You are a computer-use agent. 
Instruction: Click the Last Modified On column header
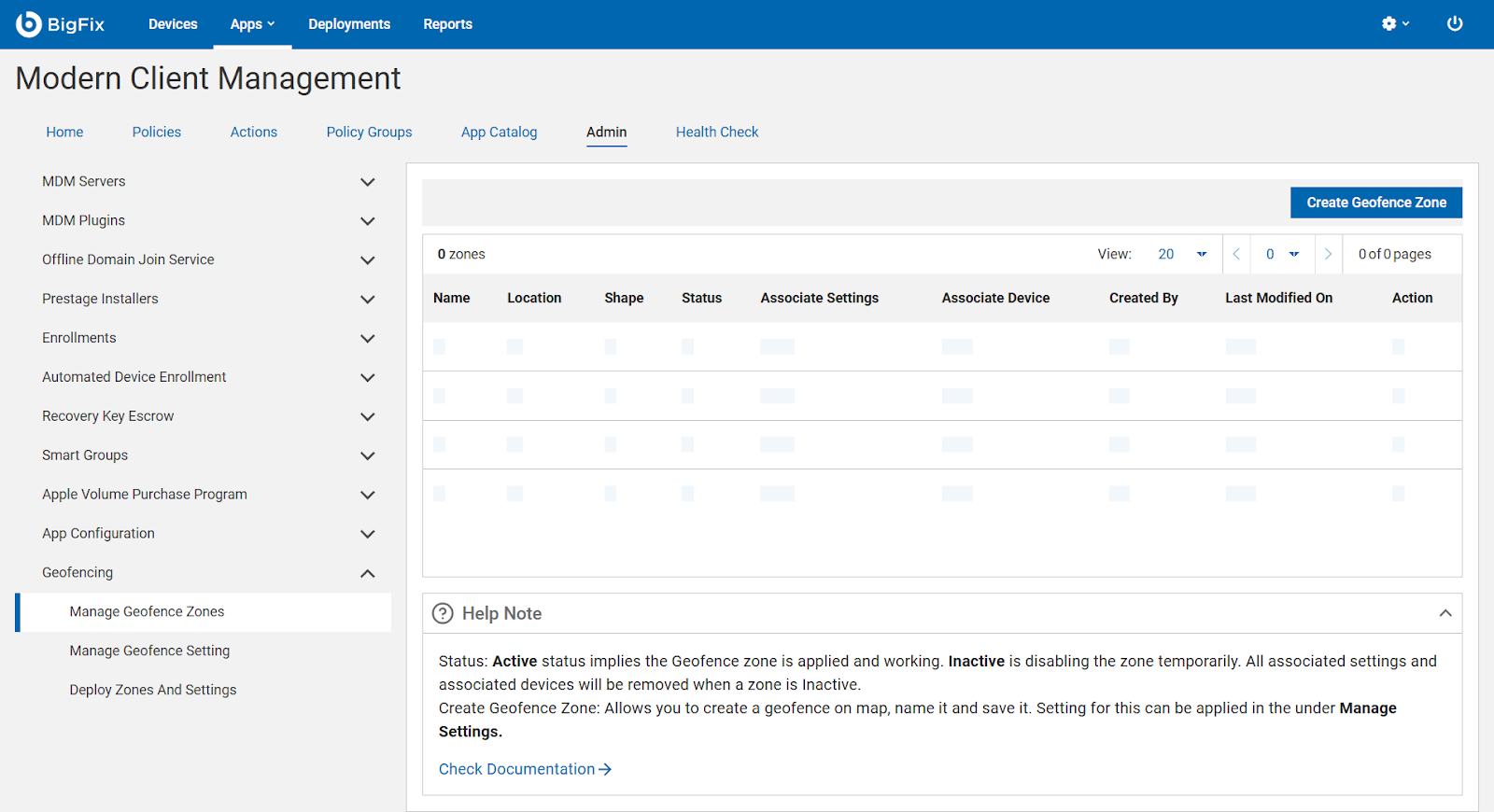tap(1278, 298)
